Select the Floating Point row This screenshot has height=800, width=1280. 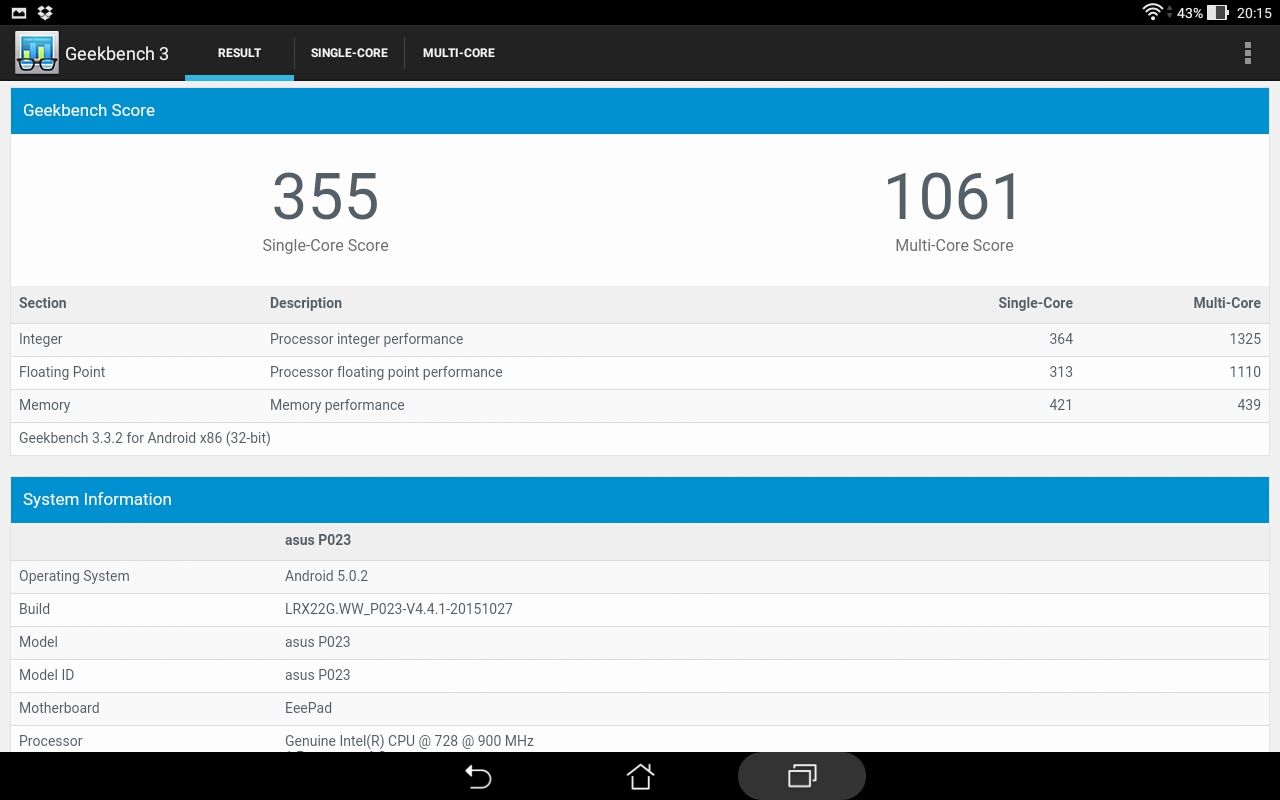[640, 372]
